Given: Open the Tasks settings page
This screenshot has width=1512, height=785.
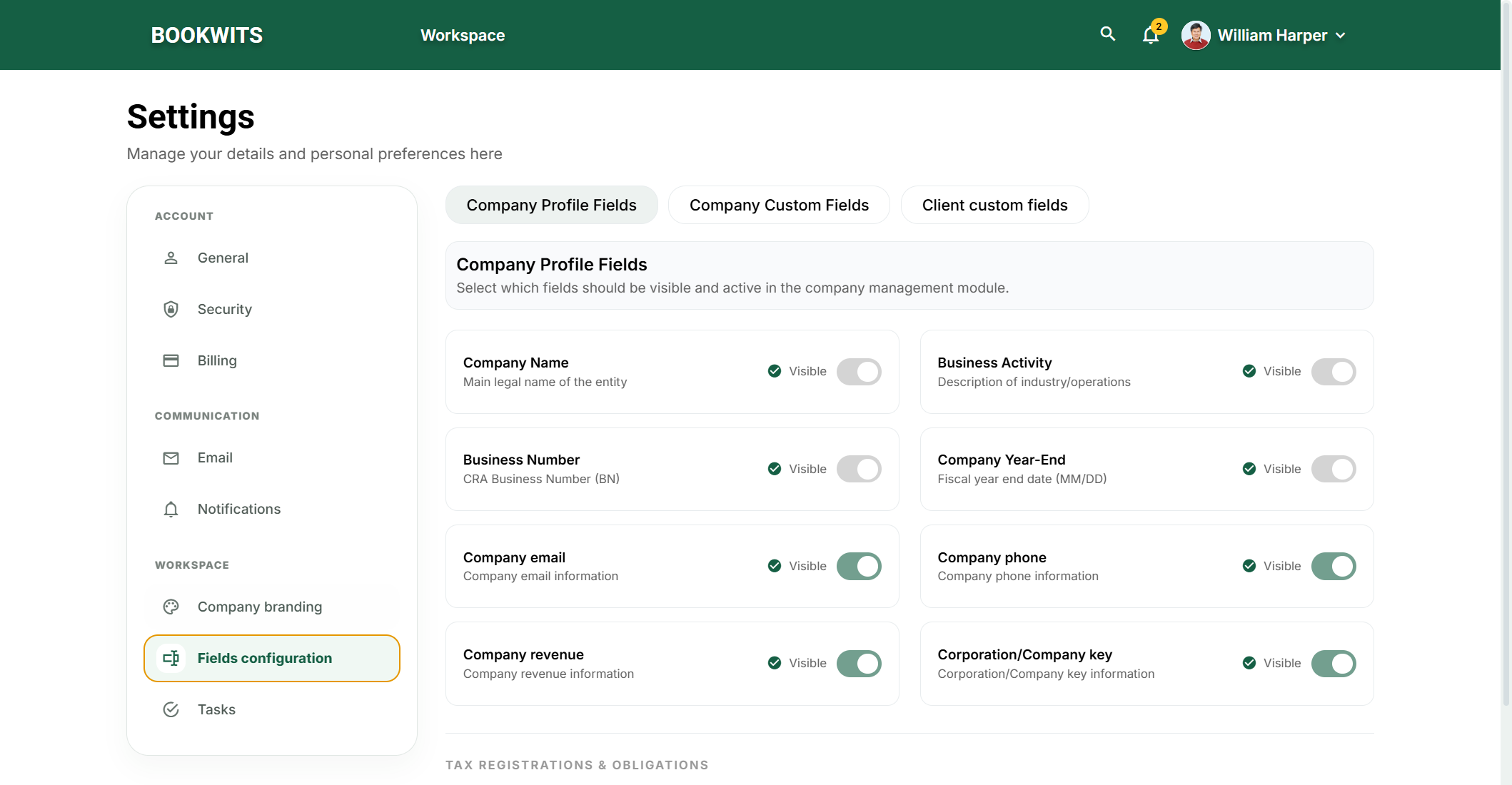Looking at the screenshot, I should click(272, 709).
